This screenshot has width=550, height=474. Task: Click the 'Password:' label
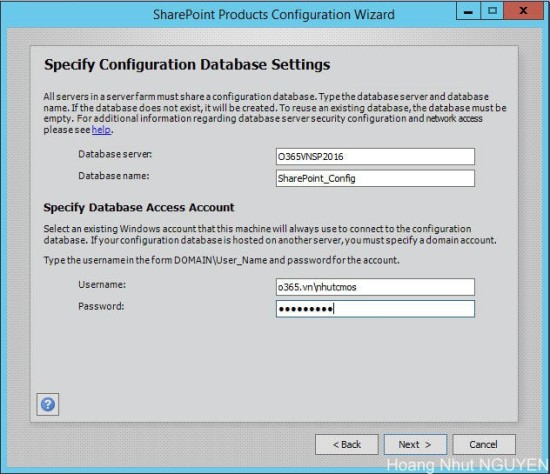pyautogui.click(x=101, y=306)
